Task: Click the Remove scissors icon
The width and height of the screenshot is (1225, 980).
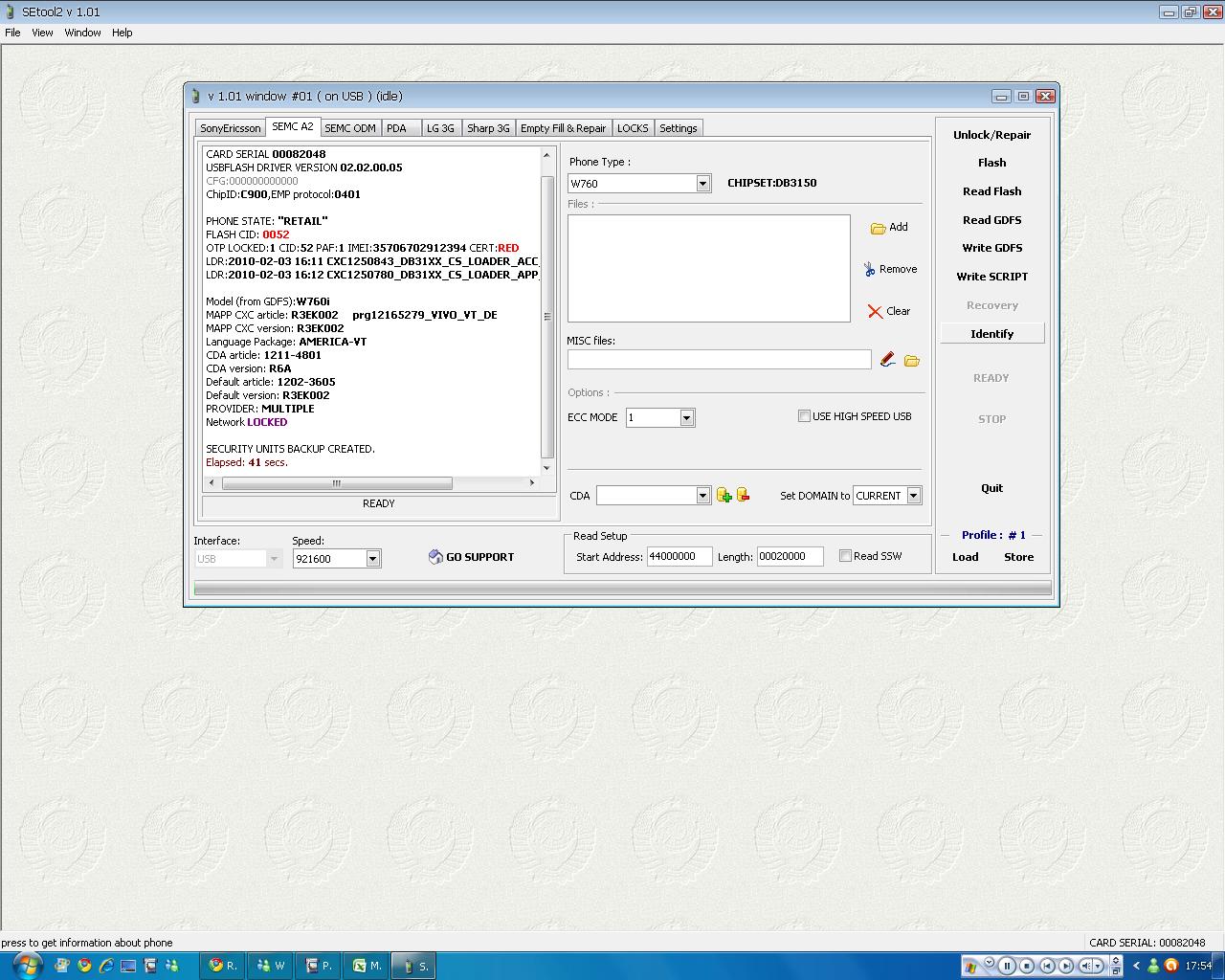Action: 869,270
